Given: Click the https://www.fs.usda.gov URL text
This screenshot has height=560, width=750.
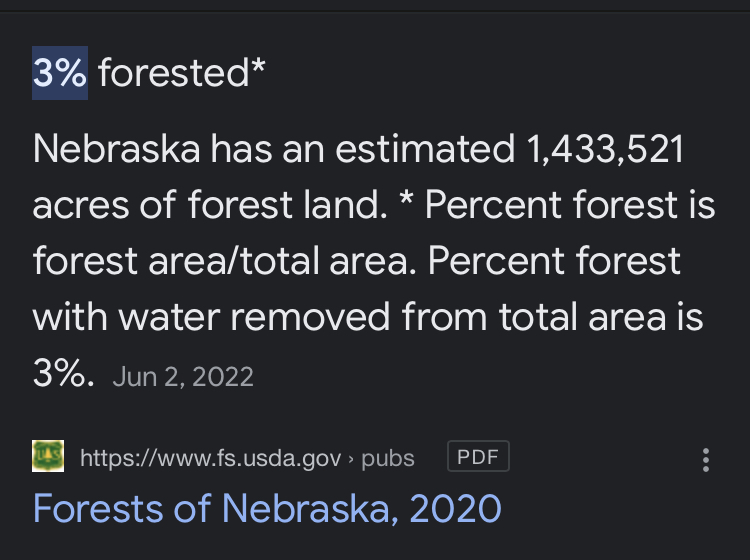Looking at the screenshot, I should [210, 459].
